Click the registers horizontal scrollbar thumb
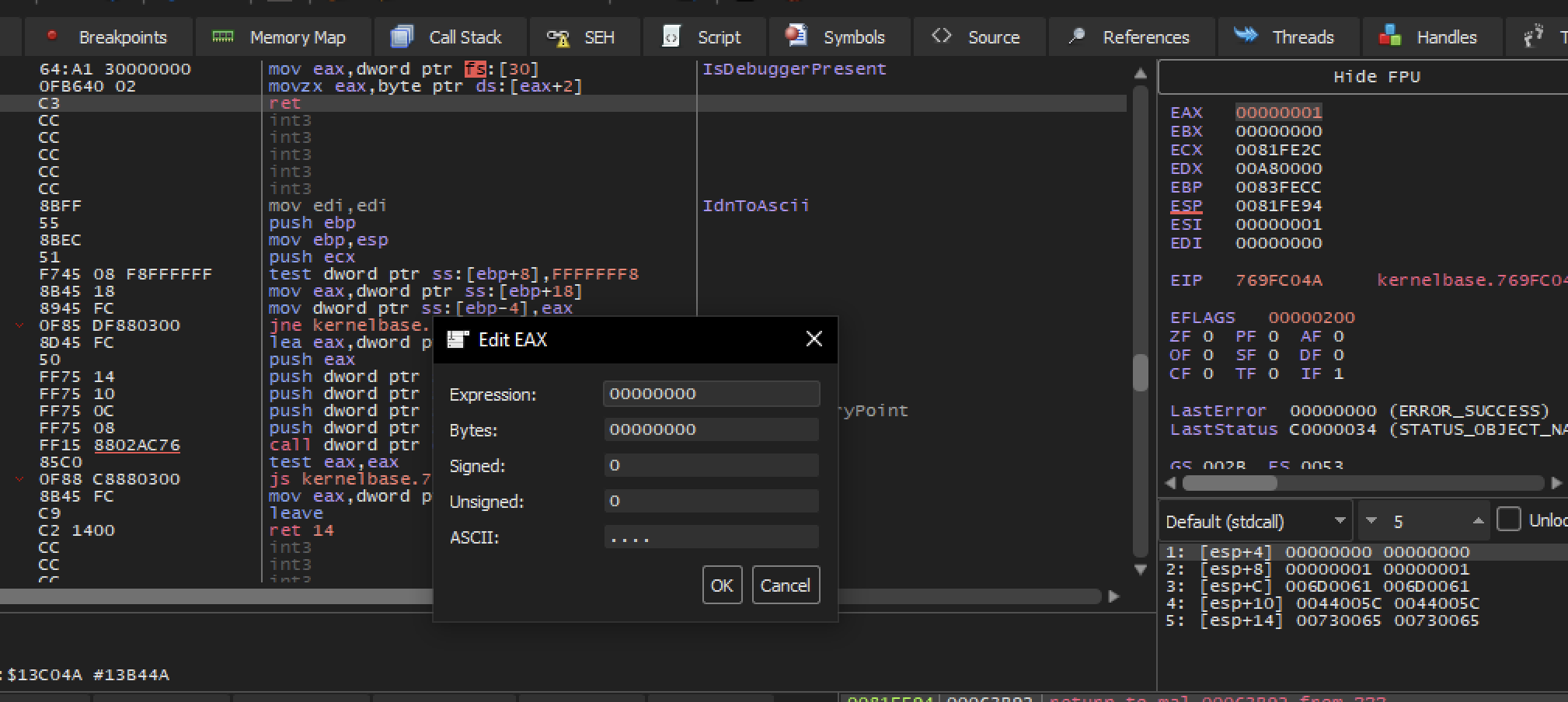1568x702 pixels. [1229, 483]
